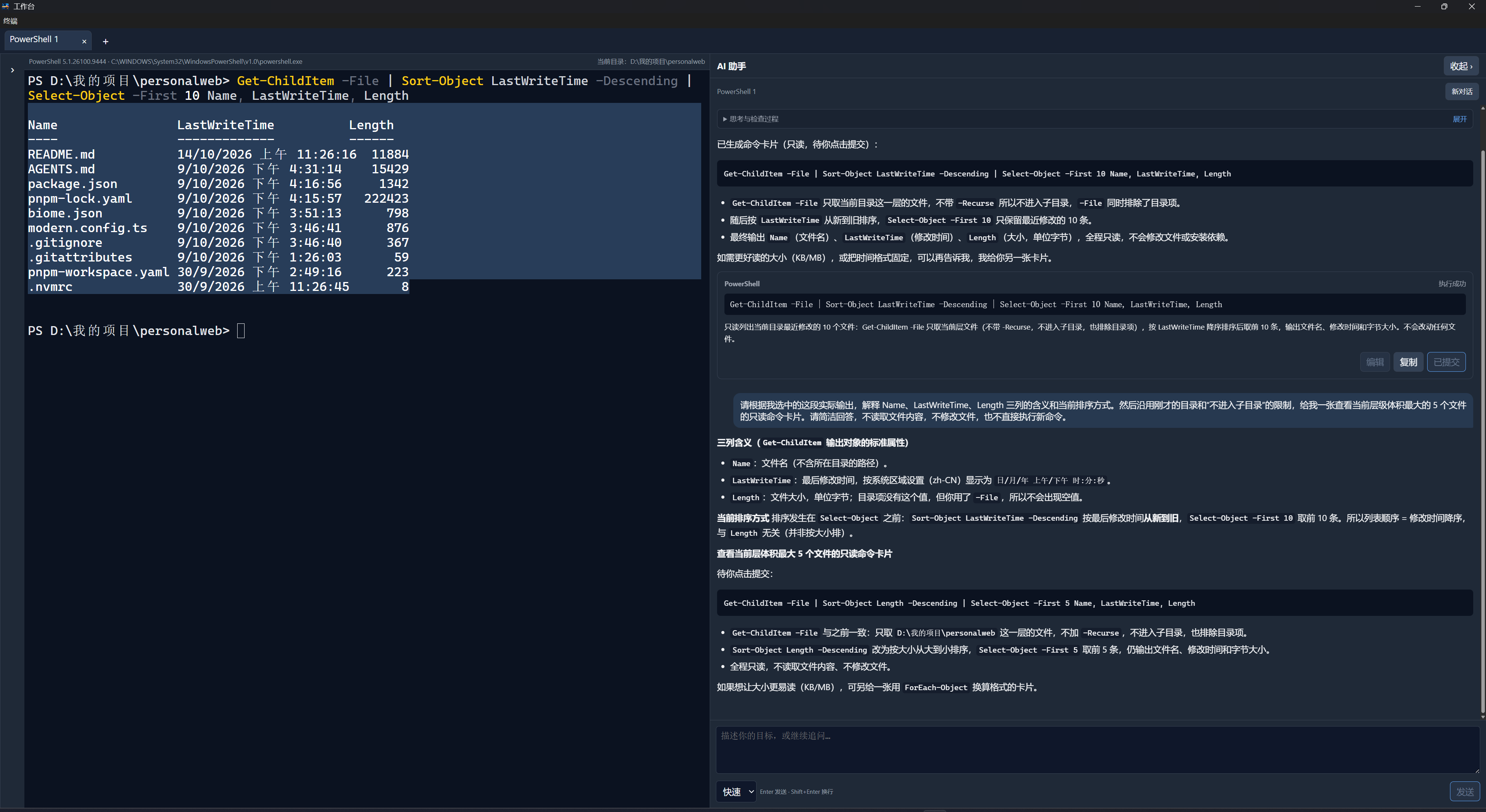Click the 工作台 app icon
Viewport: 1486px width, 812px height.
pyautogui.click(x=6, y=6)
